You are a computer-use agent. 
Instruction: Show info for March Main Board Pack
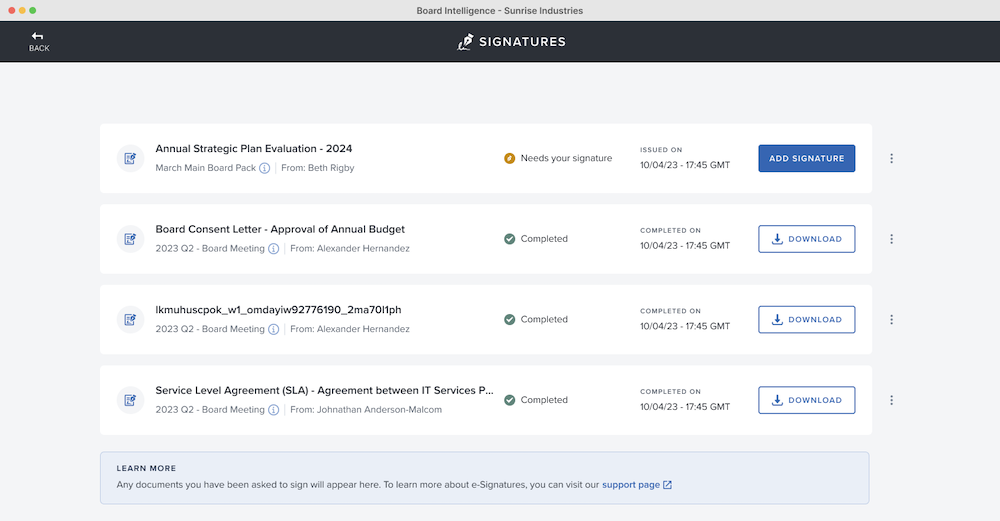point(265,168)
